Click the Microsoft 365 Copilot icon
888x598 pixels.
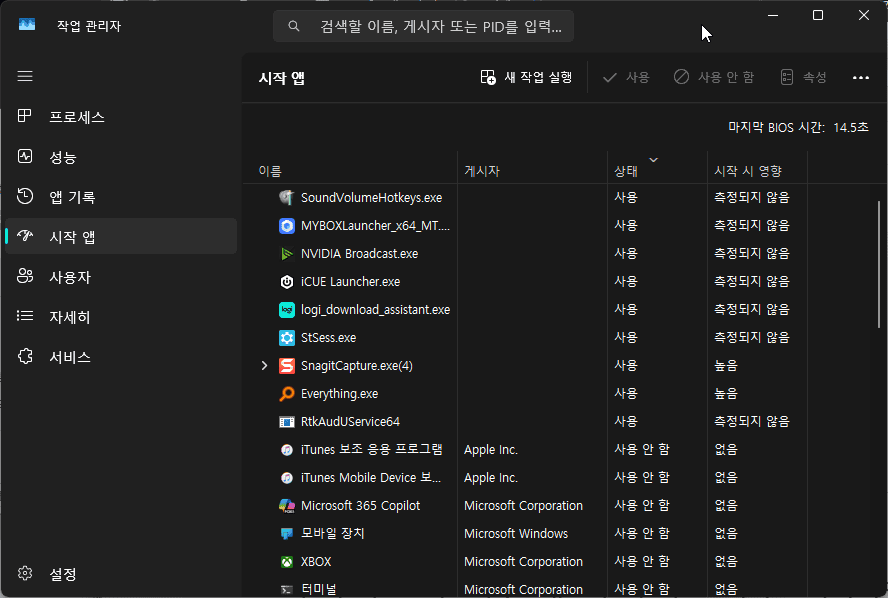point(287,506)
